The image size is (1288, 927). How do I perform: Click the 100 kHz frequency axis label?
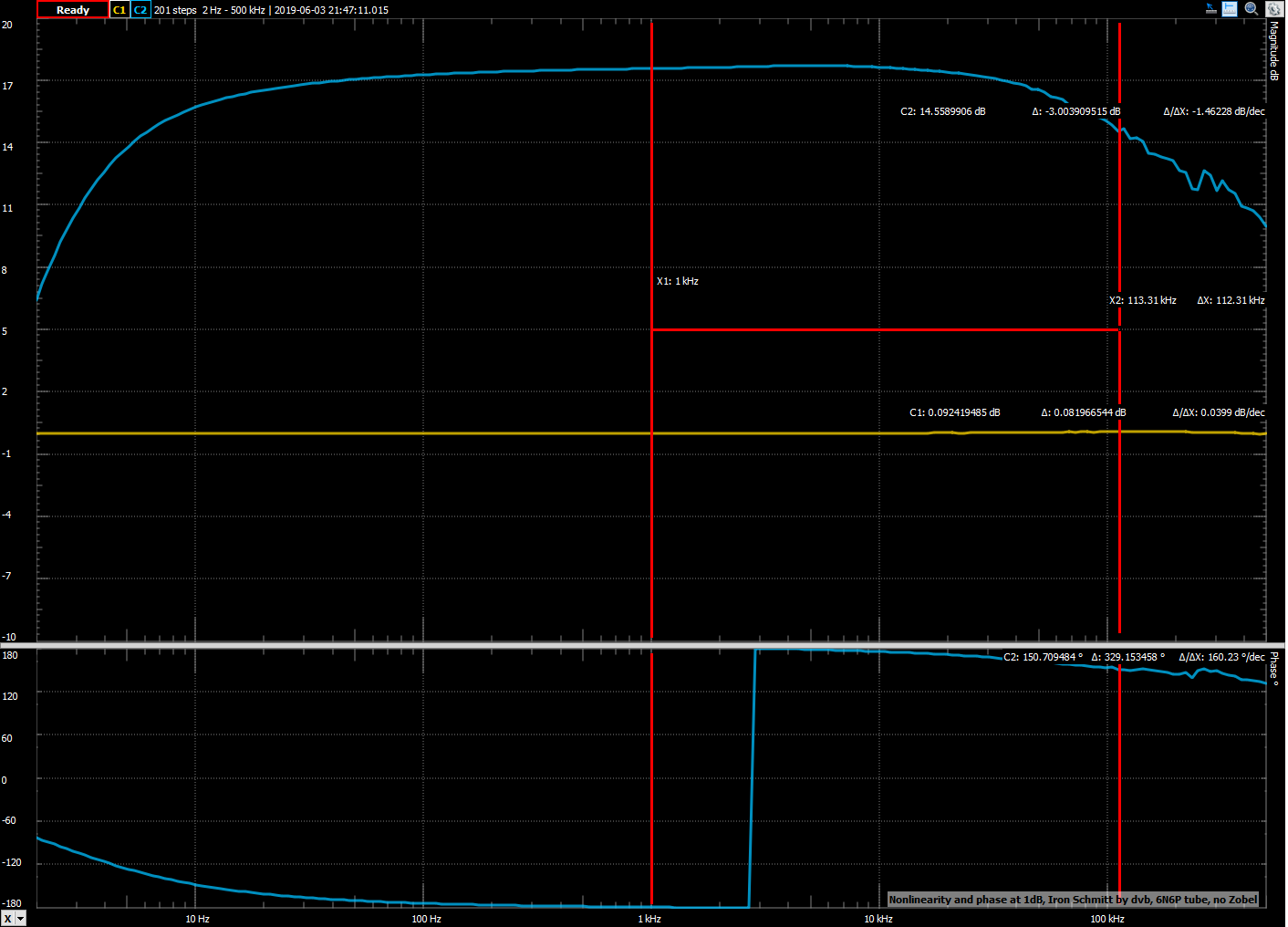[1107, 919]
